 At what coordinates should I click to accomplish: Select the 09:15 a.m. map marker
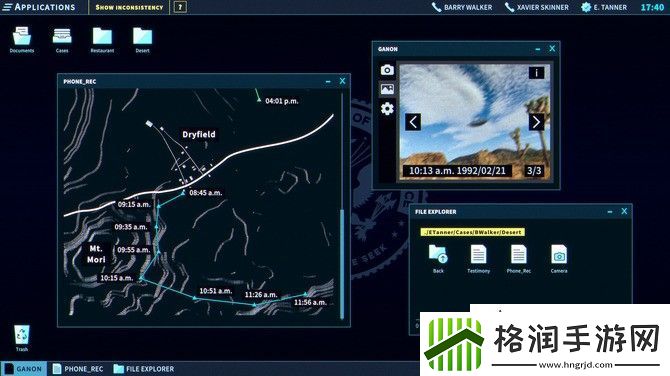[159, 206]
